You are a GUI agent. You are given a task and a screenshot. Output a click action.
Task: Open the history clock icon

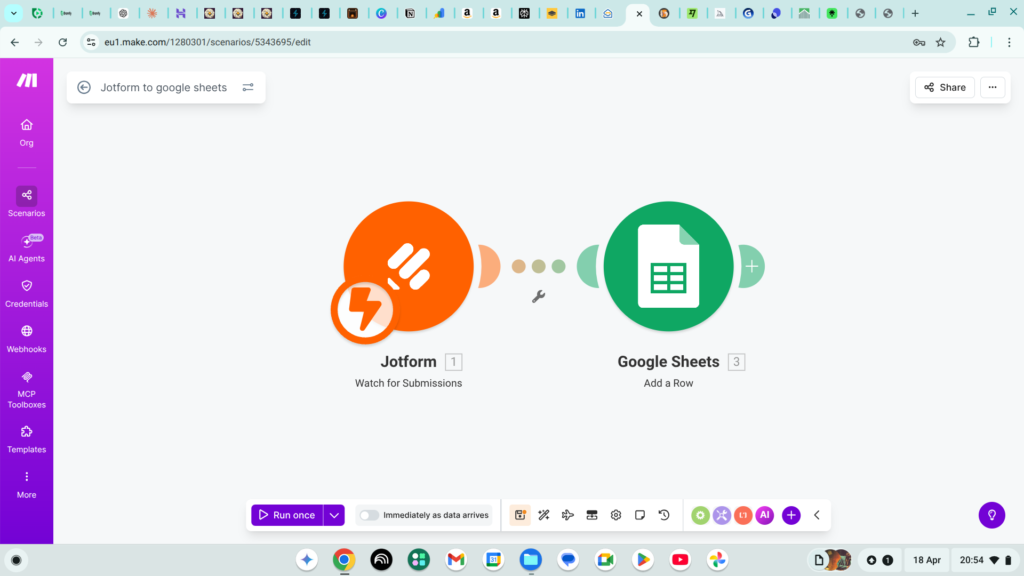click(x=664, y=515)
